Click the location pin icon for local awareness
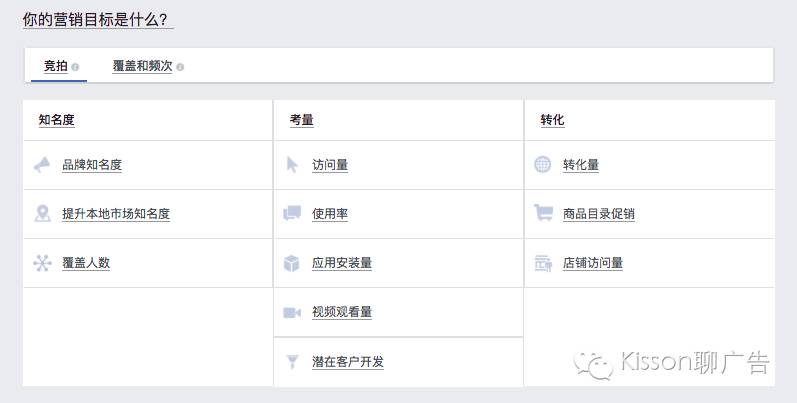The height and width of the screenshot is (403, 797). [x=42, y=213]
